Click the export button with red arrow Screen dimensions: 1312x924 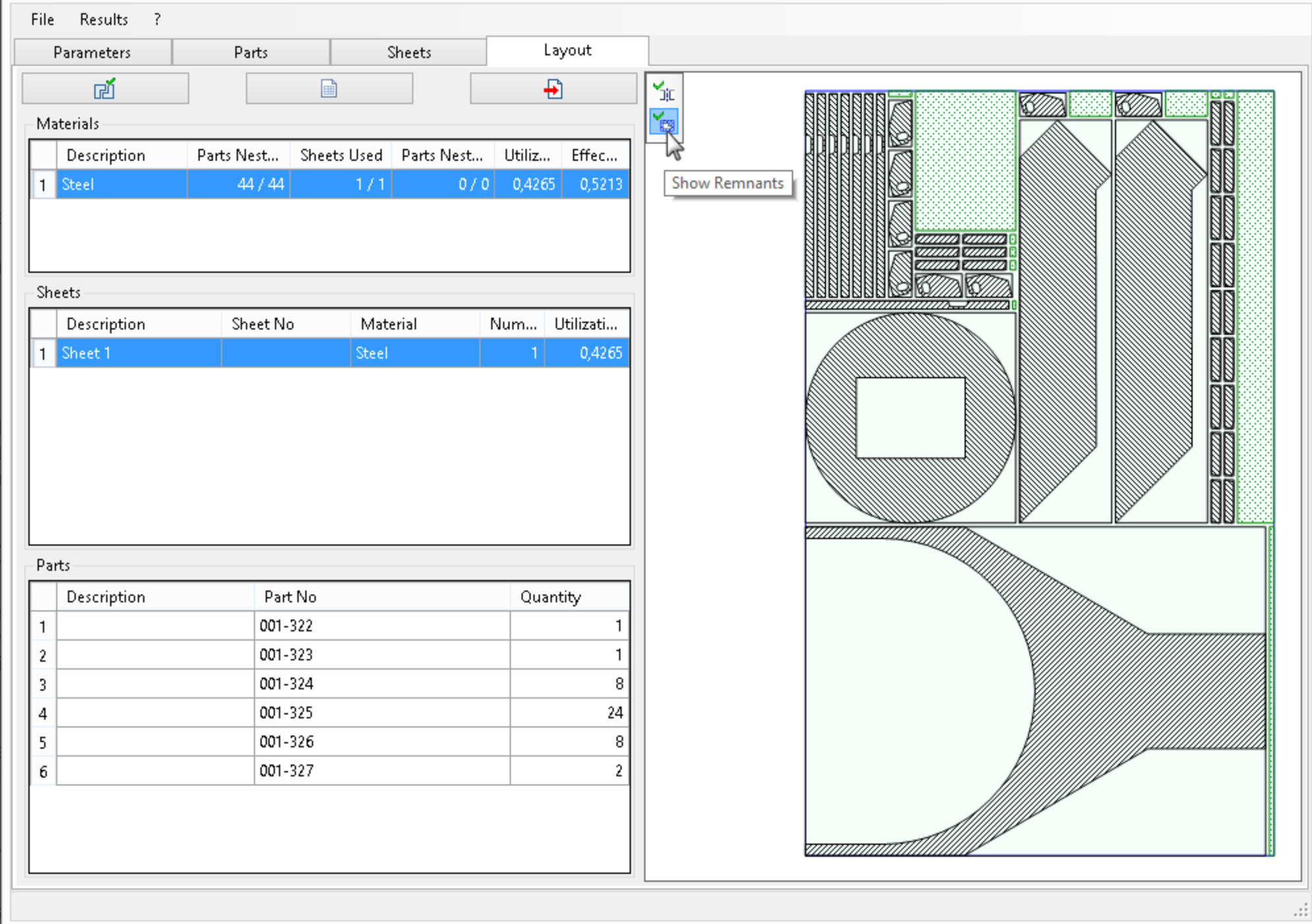pos(553,88)
